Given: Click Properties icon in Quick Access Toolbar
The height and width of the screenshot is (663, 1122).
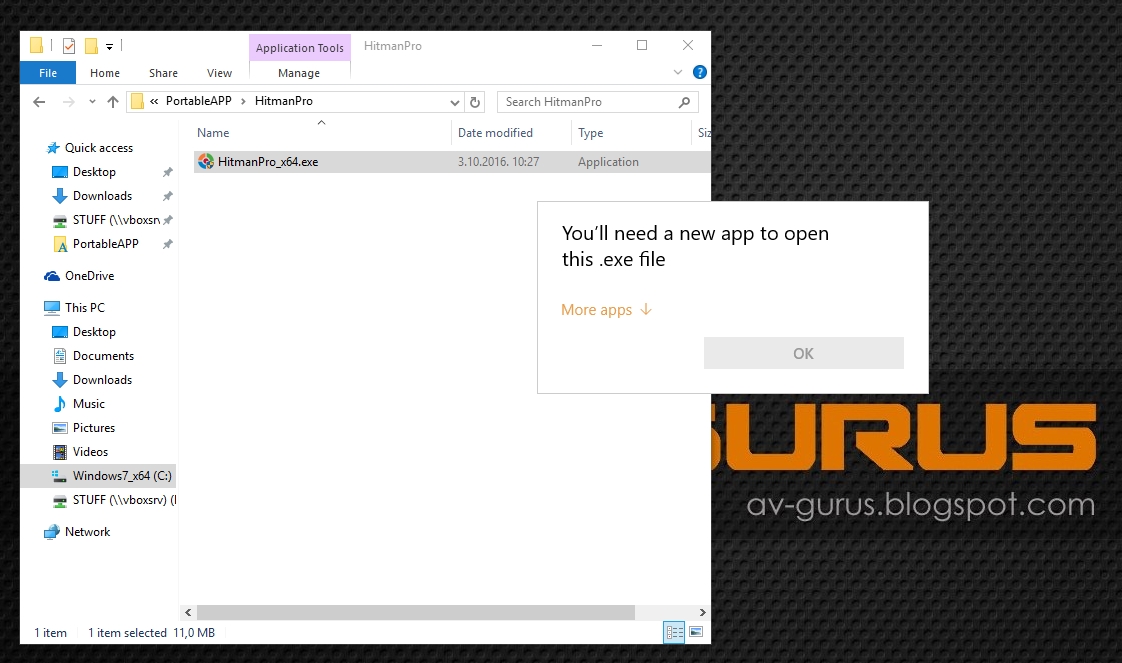Looking at the screenshot, I should [69, 46].
